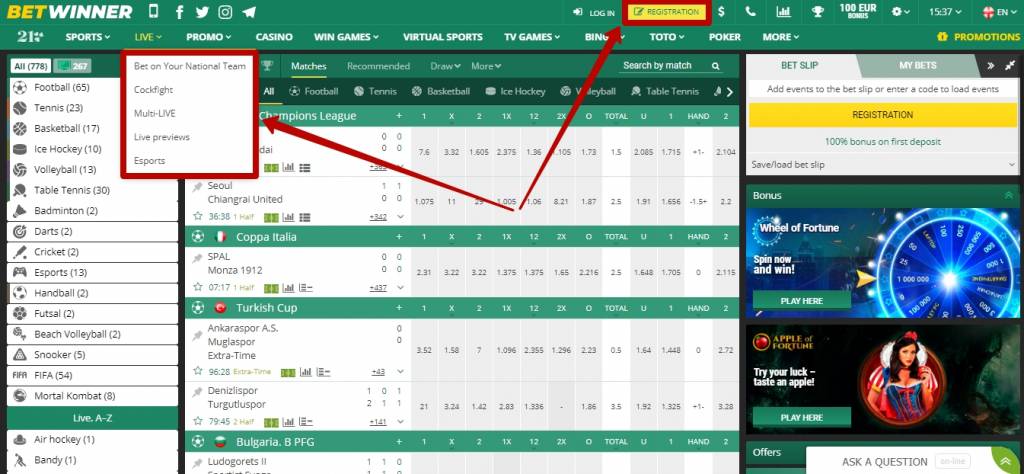Select Cockfight from LIVE menu
The width and height of the screenshot is (1024, 474).
click(153, 89)
